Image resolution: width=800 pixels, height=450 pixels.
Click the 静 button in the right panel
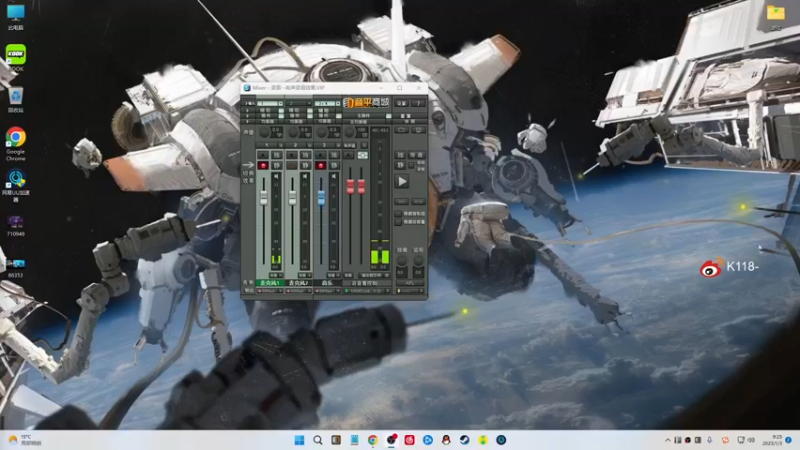(400, 165)
